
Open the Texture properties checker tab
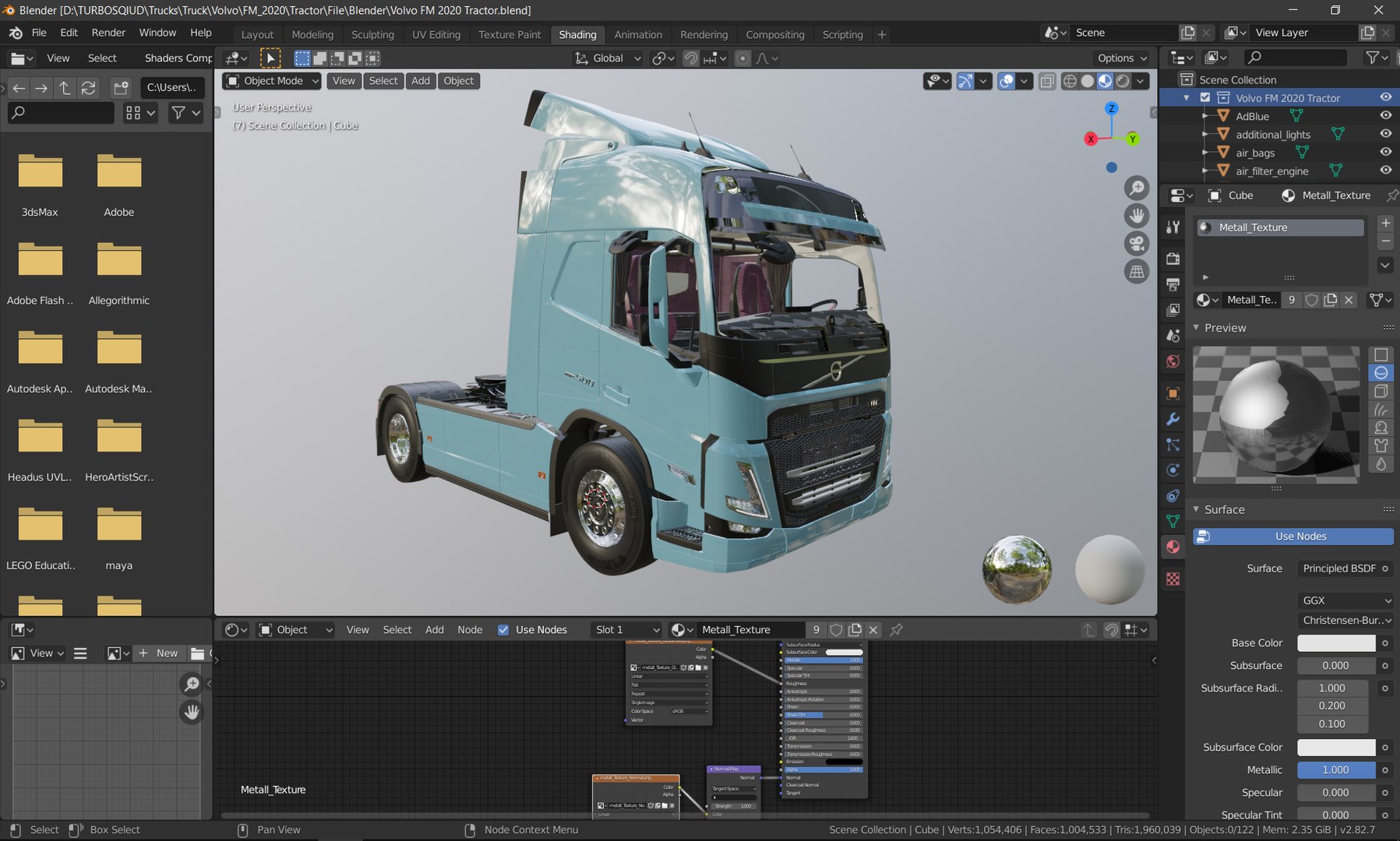point(1173,579)
